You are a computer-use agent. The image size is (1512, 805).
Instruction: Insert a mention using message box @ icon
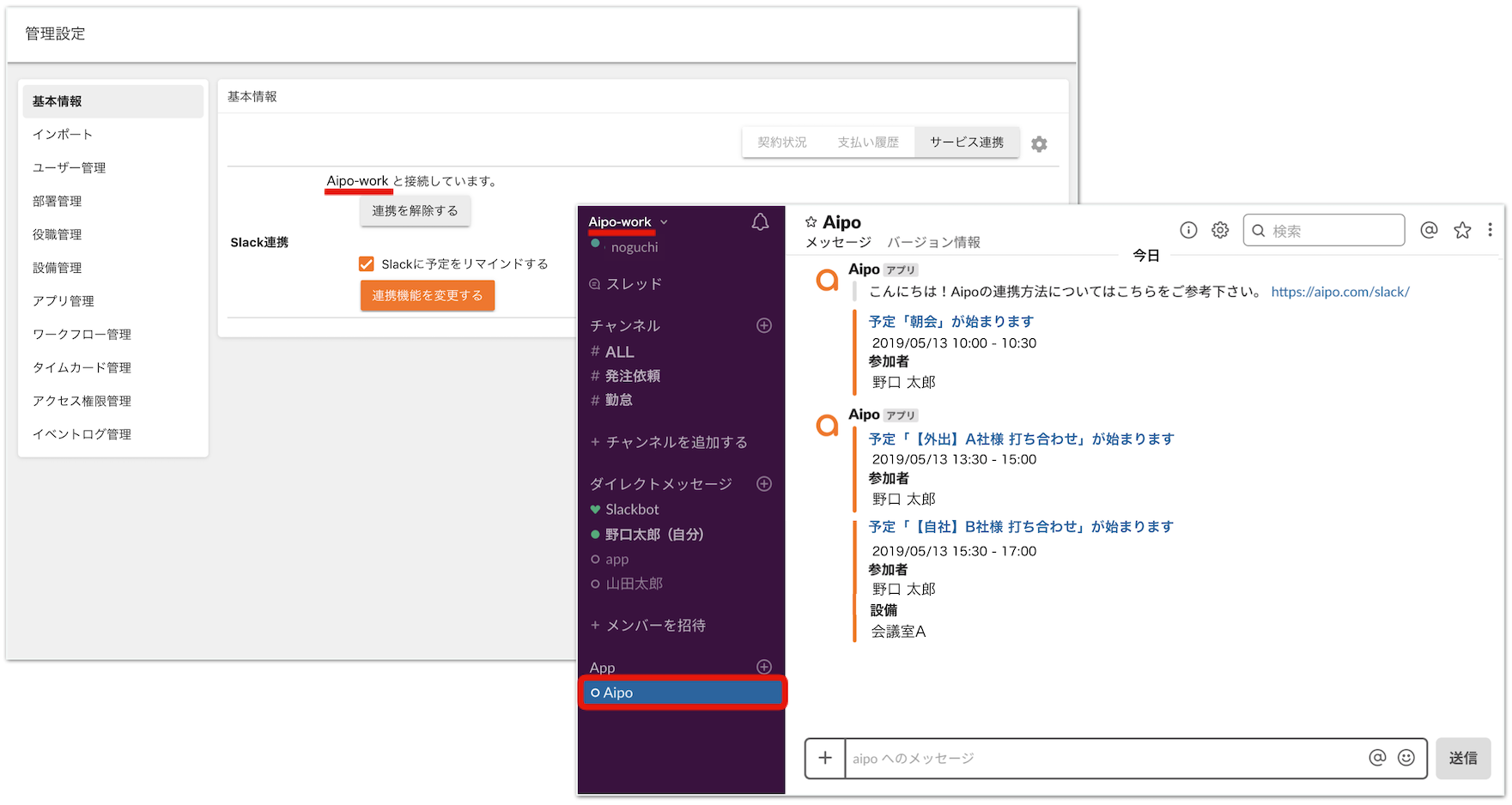pos(1377,758)
